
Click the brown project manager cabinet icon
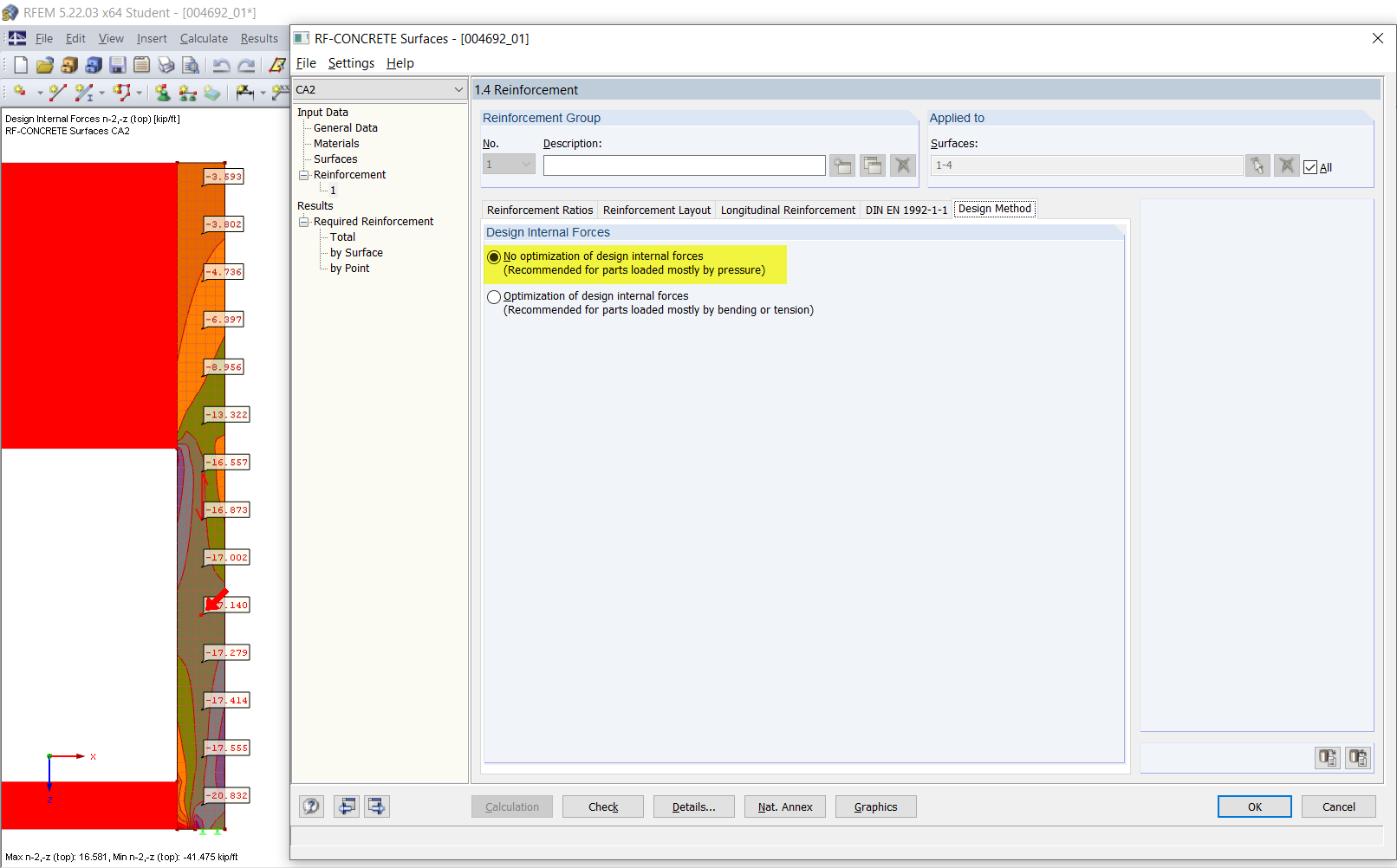pos(69,65)
